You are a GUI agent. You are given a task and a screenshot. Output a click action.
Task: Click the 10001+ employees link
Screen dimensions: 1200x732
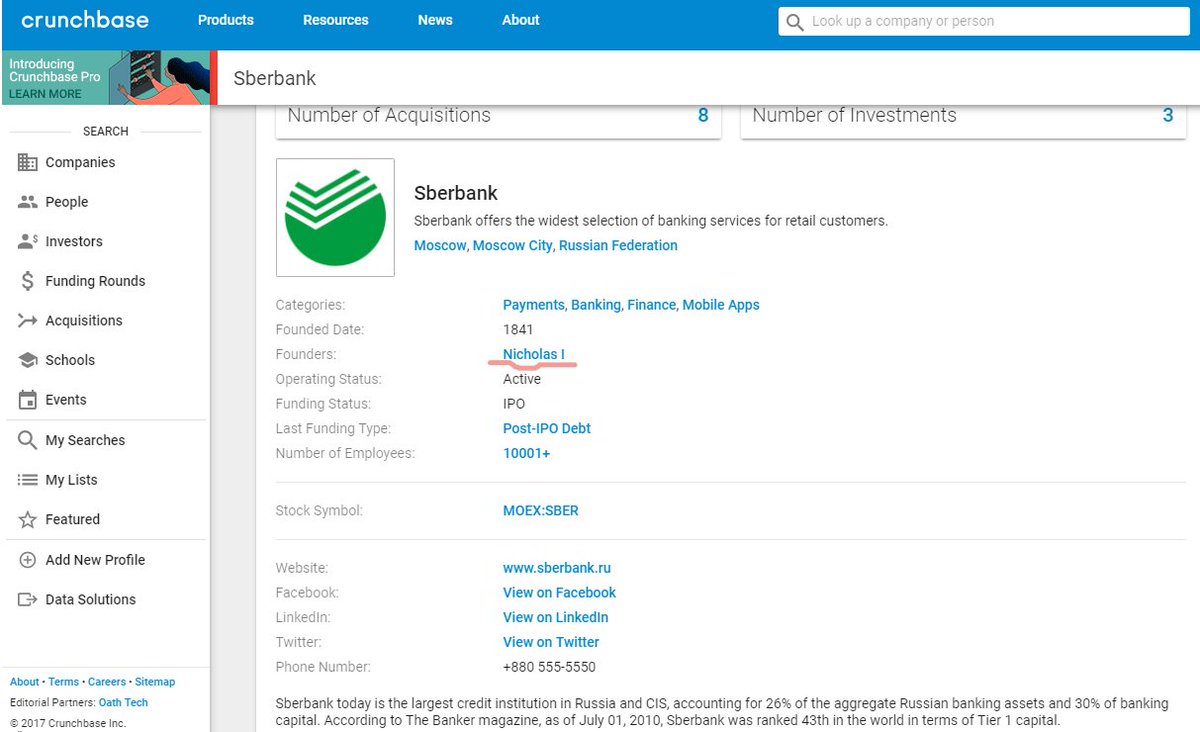click(527, 453)
